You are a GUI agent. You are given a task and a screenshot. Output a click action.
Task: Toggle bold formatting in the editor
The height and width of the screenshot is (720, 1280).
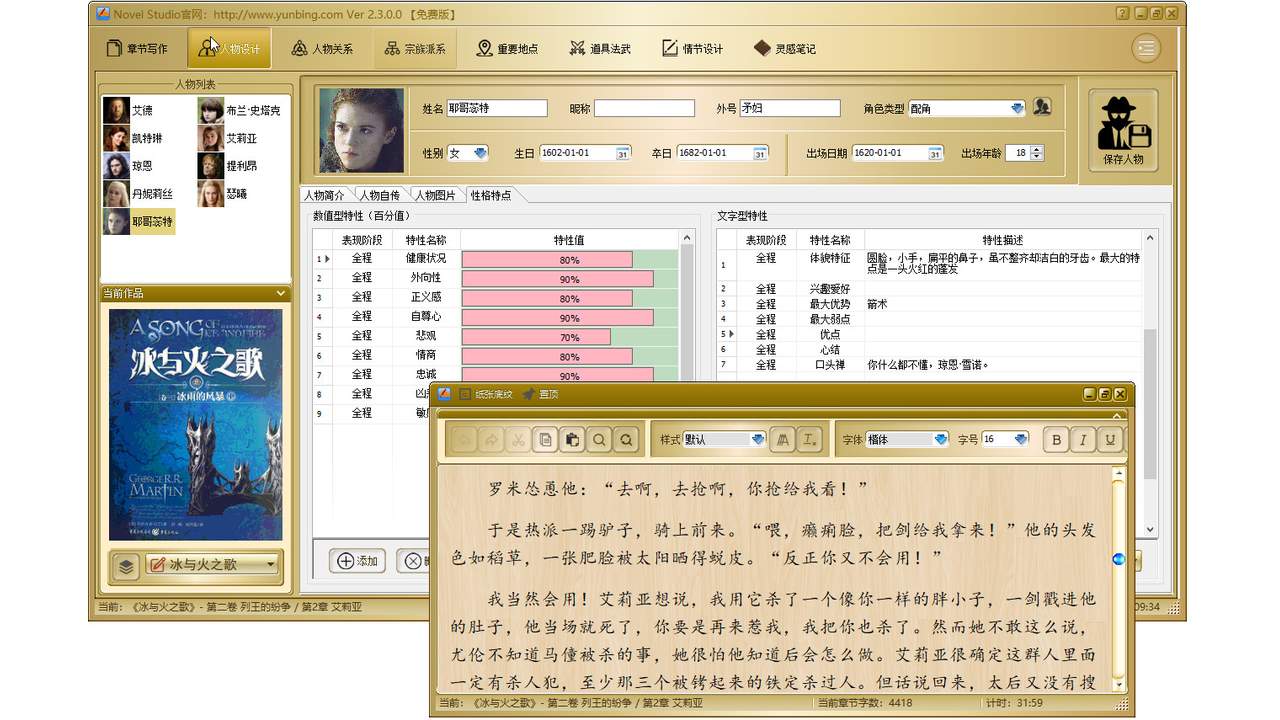point(1055,439)
